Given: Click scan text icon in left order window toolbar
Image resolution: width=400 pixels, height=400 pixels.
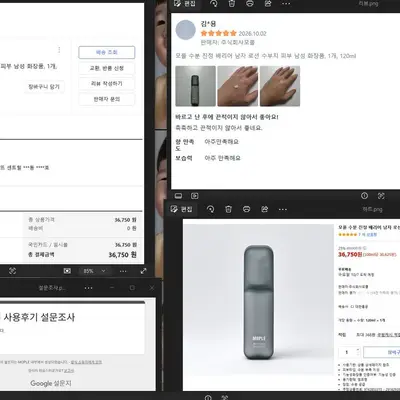Looking at the screenshot, I should (12, 271).
